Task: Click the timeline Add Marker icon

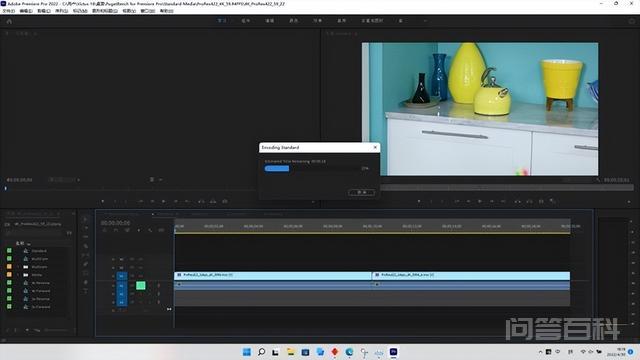Action: 139,231
